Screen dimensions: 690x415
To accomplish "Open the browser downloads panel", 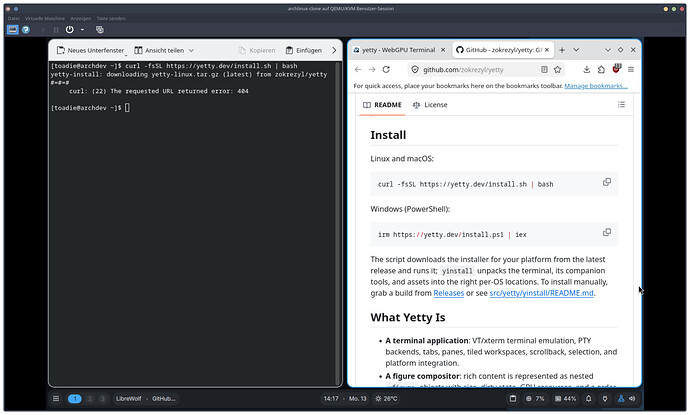I will (587, 70).
